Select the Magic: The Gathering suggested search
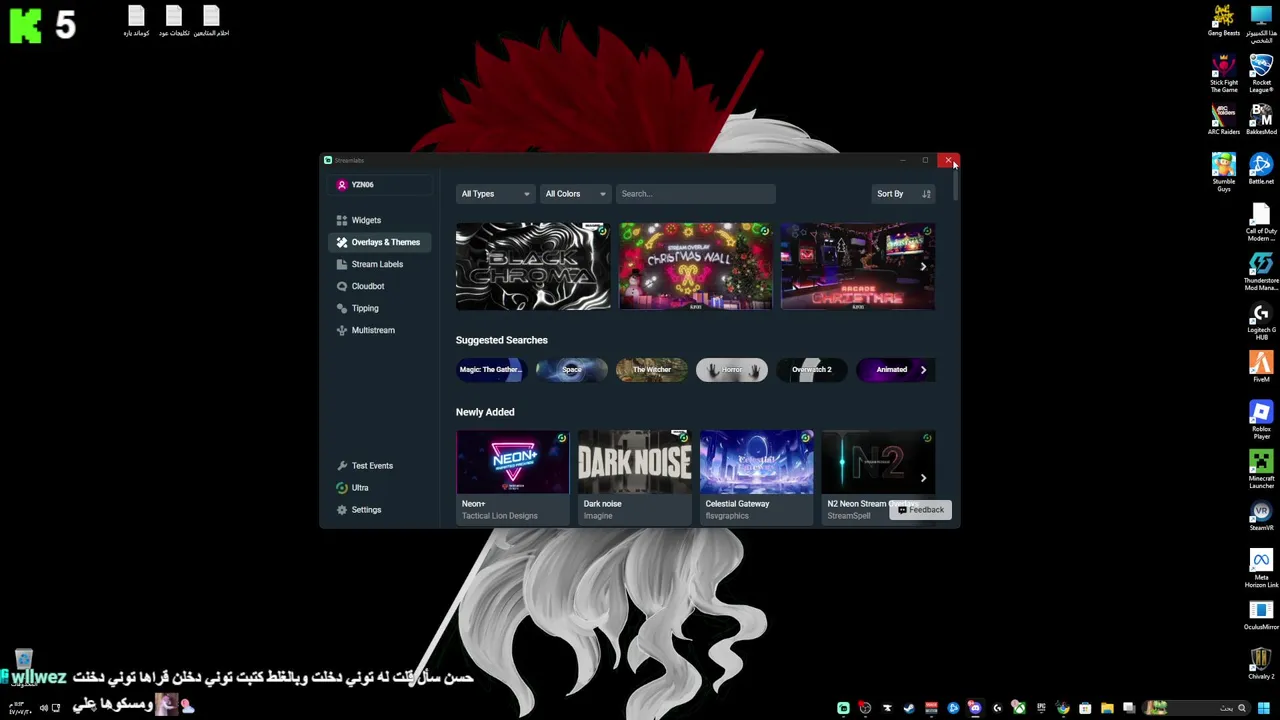This screenshot has height=720, width=1280. click(x=490, y=370)
